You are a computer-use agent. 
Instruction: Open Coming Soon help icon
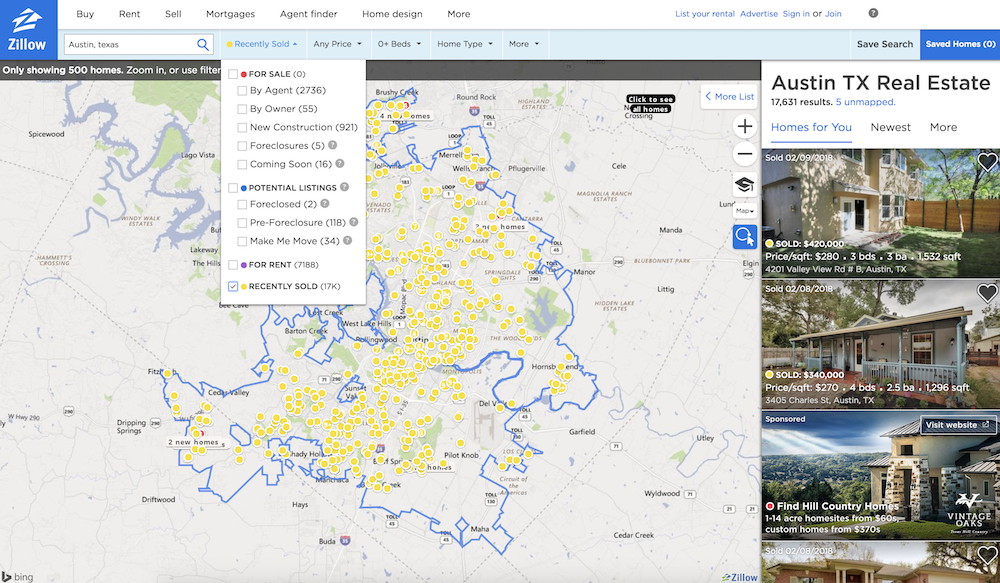pos(340,164)
